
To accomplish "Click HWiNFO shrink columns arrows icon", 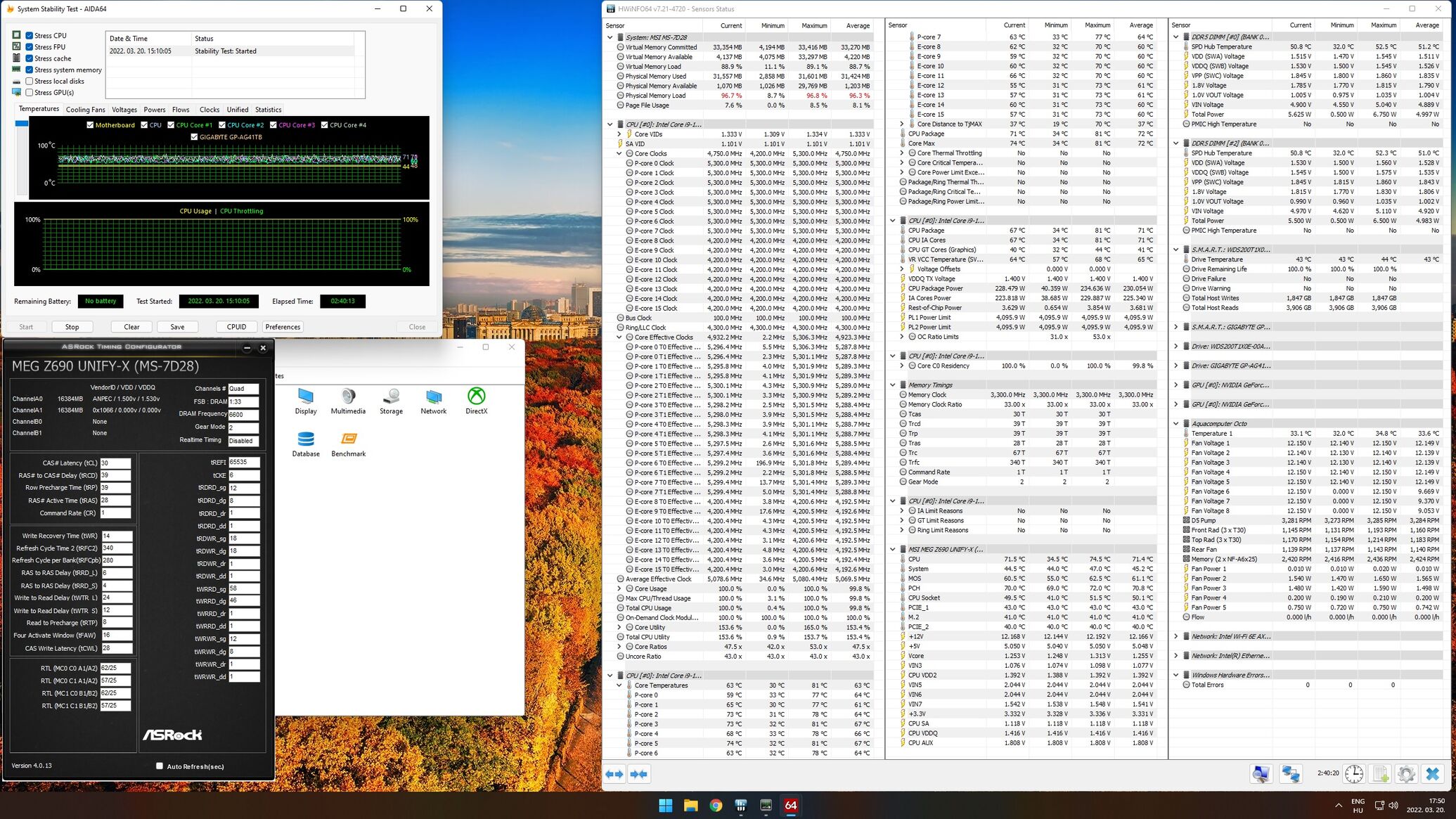I will click(638, 774).
